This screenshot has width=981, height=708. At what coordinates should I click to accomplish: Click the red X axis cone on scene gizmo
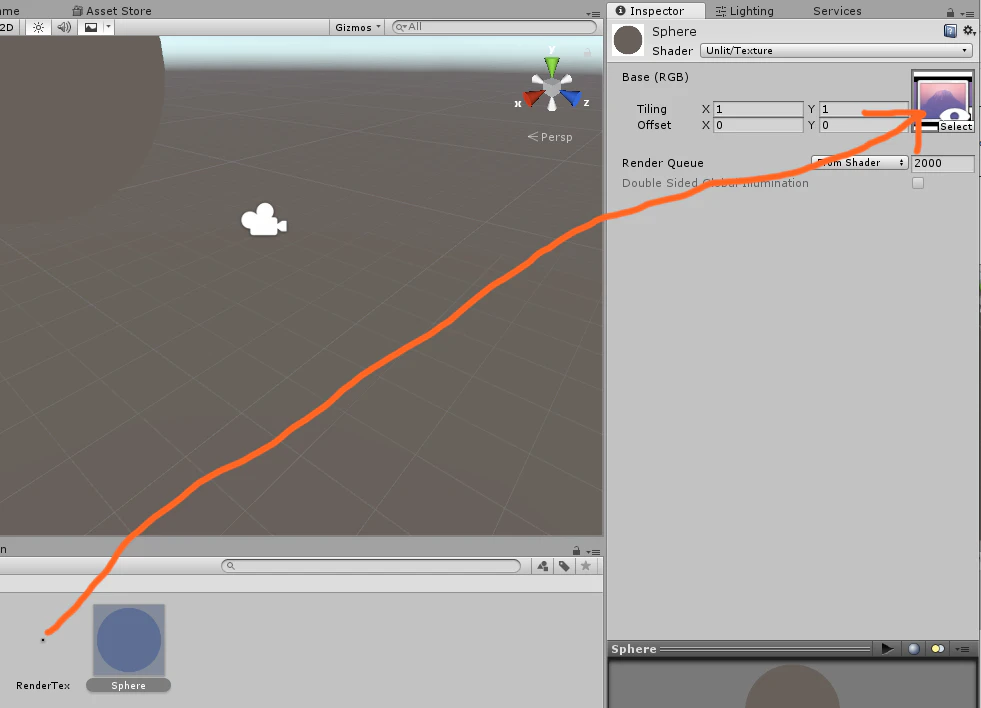tap(533, 98)
